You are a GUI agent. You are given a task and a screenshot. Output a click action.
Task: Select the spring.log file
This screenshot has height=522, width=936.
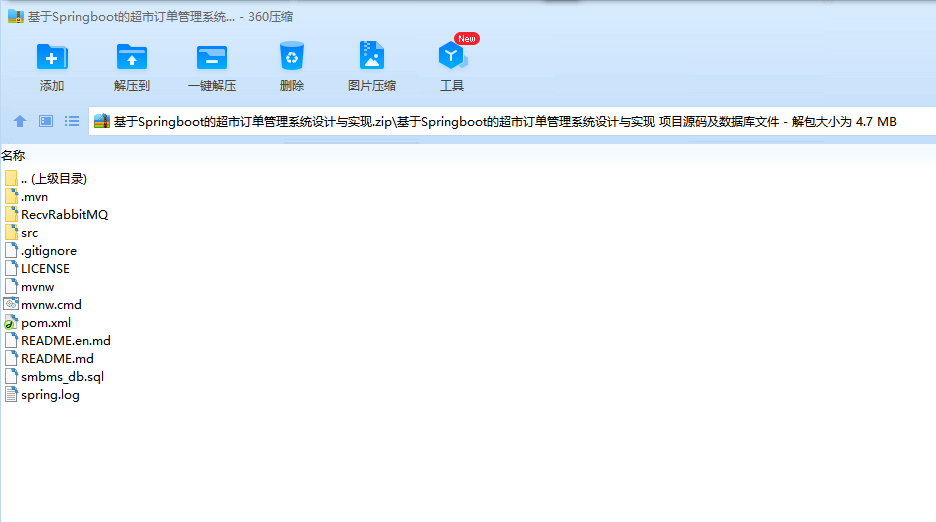coord(42,395)
